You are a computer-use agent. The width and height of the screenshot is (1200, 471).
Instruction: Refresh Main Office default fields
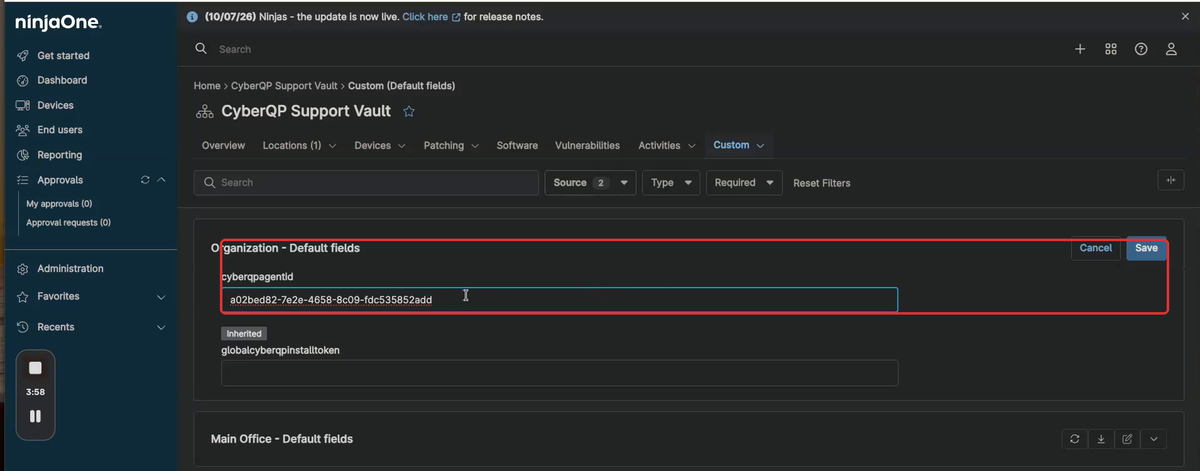1074,438
